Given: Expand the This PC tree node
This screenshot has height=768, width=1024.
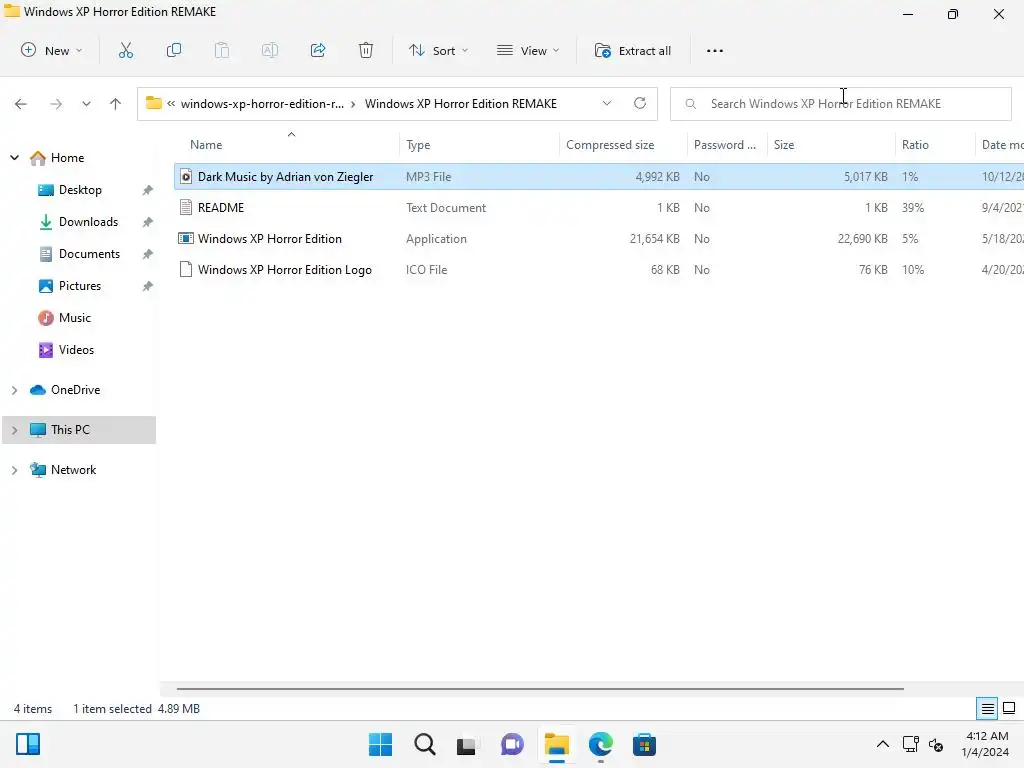Looking at the screenshot, I should click(14, 430).
